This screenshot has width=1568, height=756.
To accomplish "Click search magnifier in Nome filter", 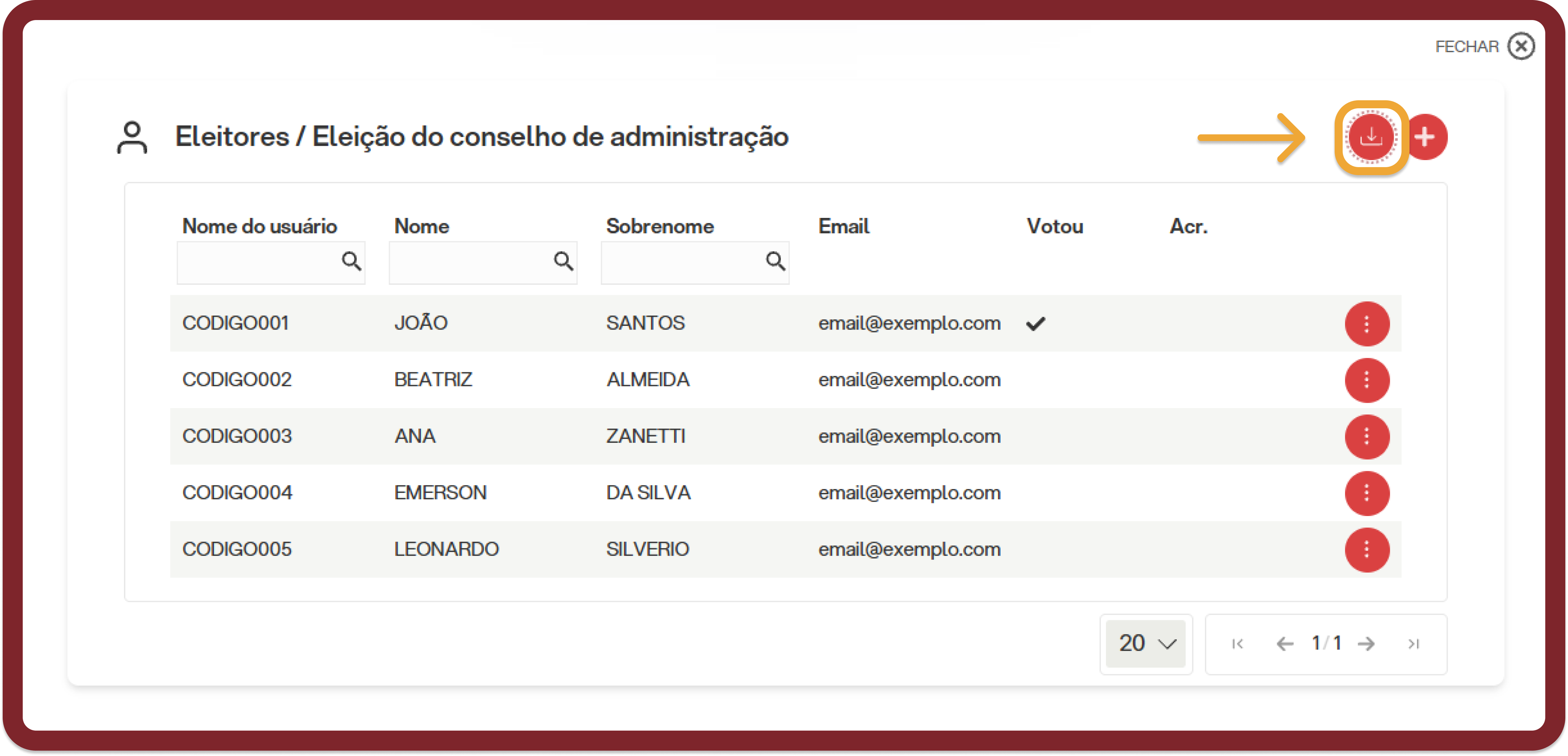I will [x=563, y=262].
